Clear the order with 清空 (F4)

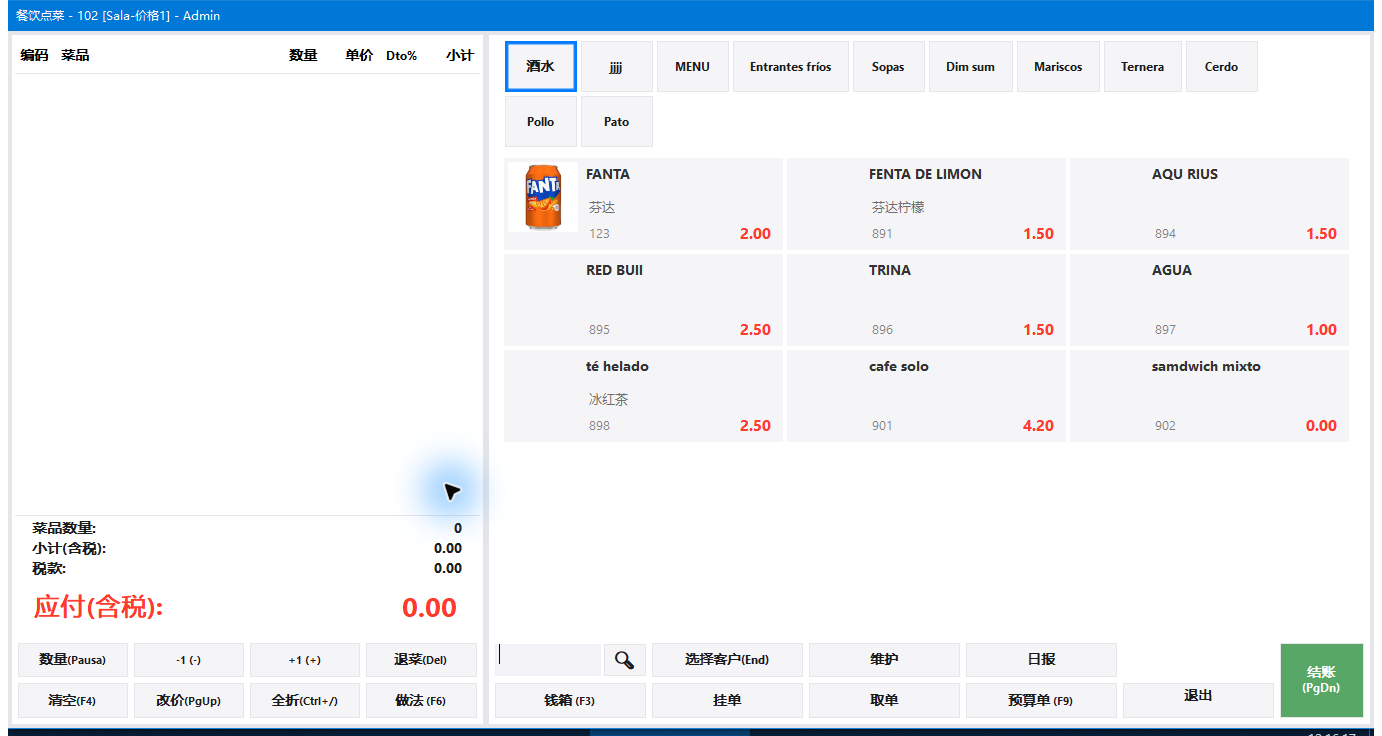(73, 701)
